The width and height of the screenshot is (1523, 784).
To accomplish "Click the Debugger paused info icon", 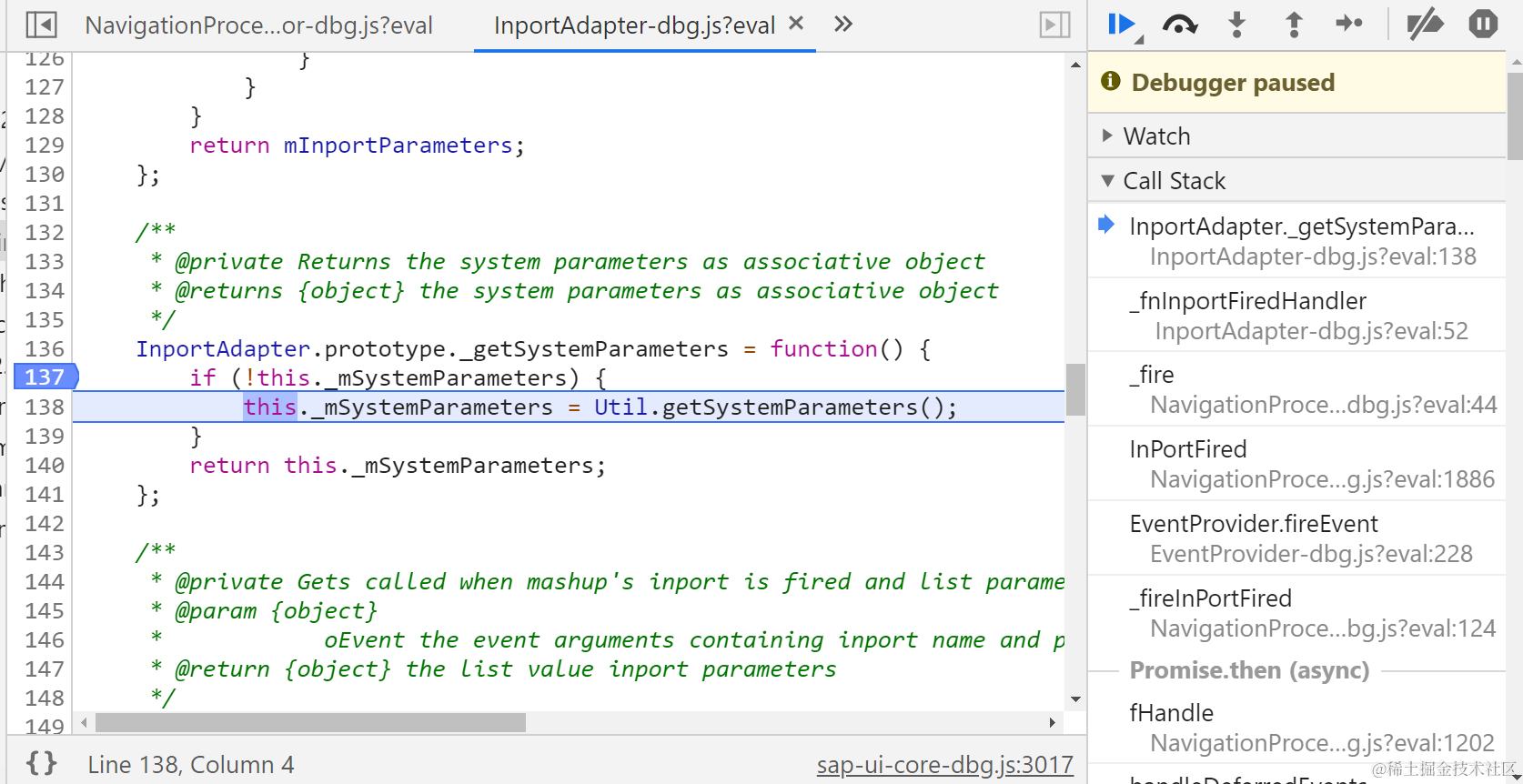I will pos(1111,81).
